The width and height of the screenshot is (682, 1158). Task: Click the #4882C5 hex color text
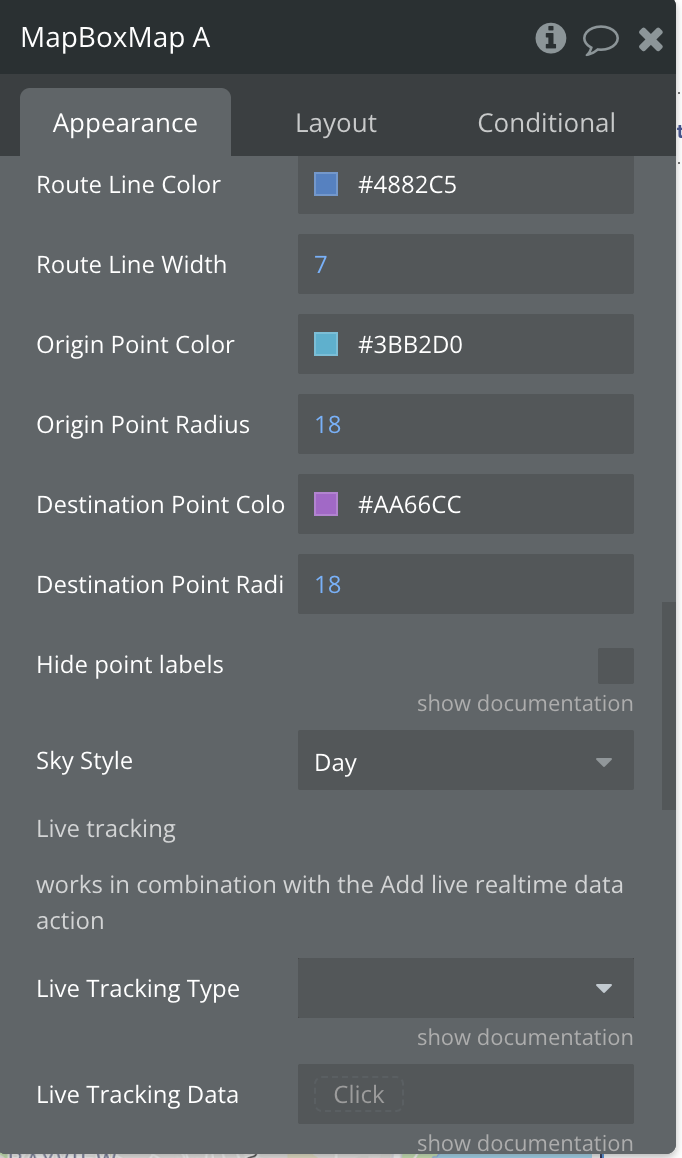pyautogui.click(x=407, y=185)
